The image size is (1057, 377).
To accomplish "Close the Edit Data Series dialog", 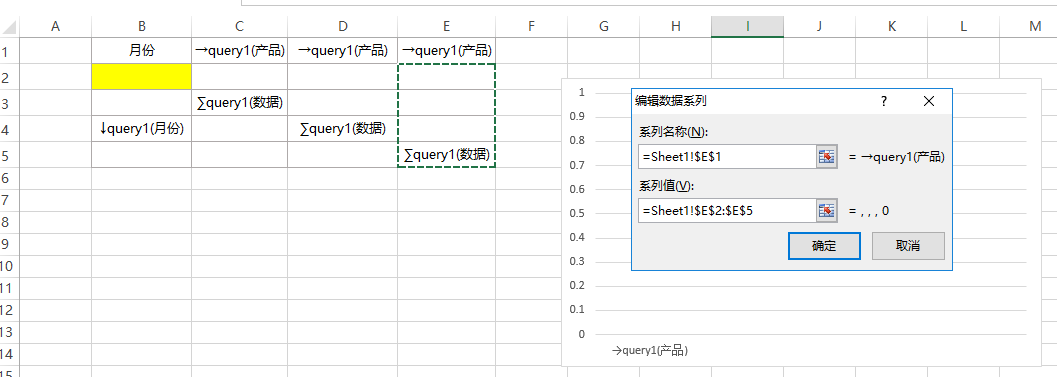I will coord(929,101).
